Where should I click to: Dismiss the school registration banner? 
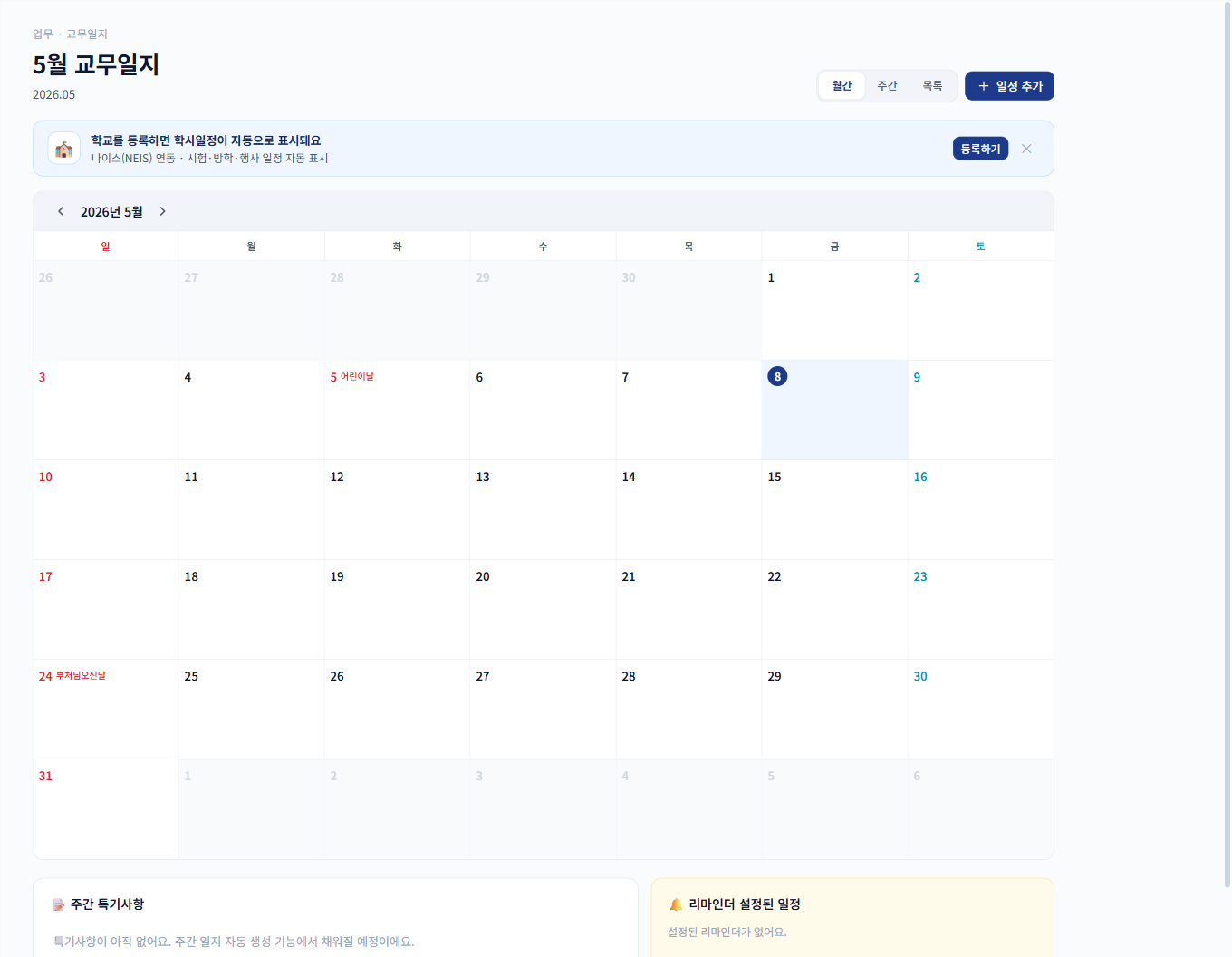(1026, 149)
